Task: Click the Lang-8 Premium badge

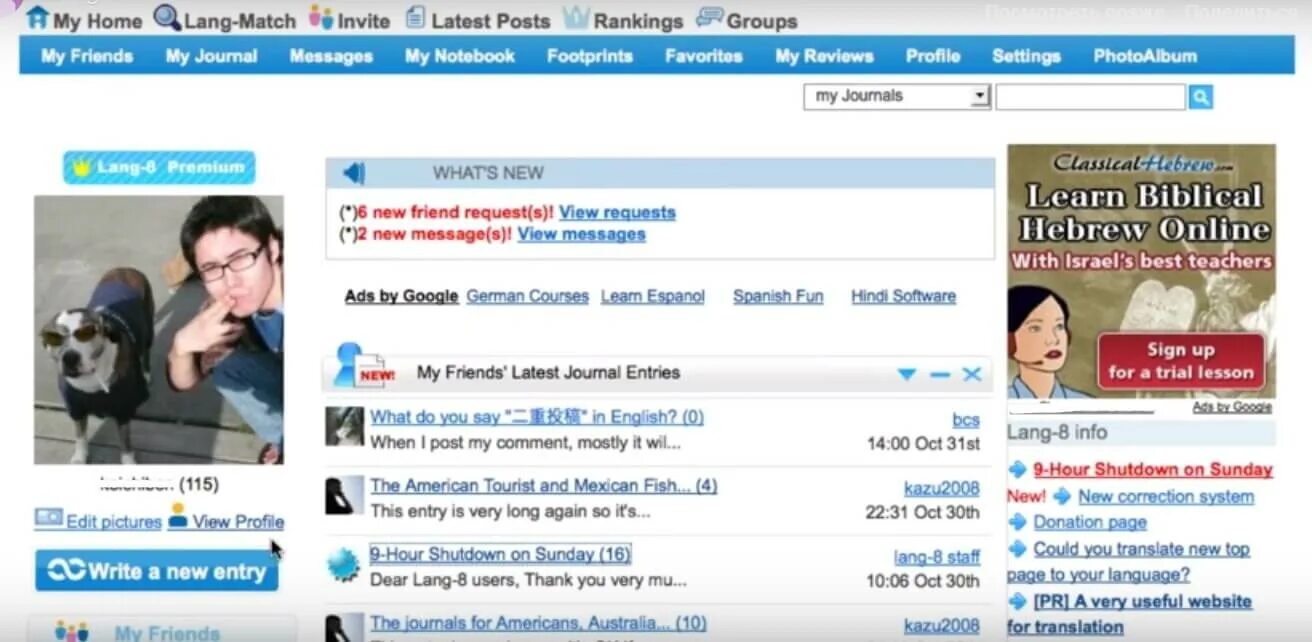Action: click(159, 167)
